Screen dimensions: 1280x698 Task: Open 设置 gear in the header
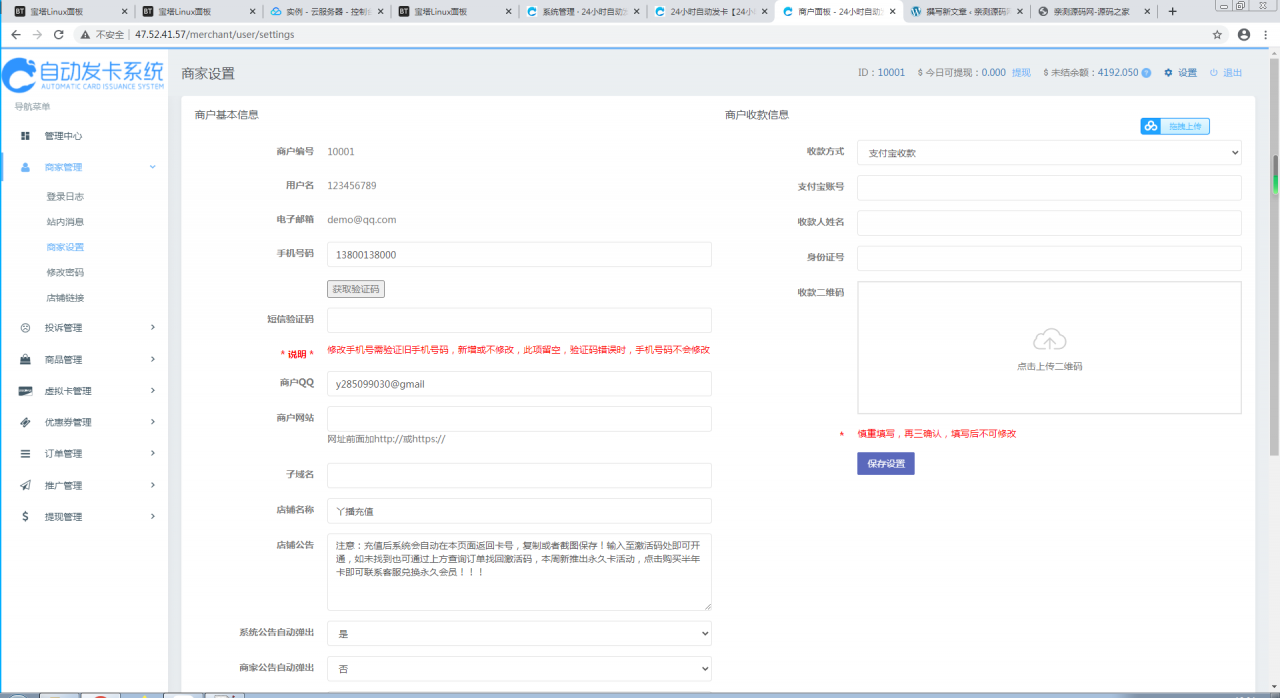pos(1180,73)
